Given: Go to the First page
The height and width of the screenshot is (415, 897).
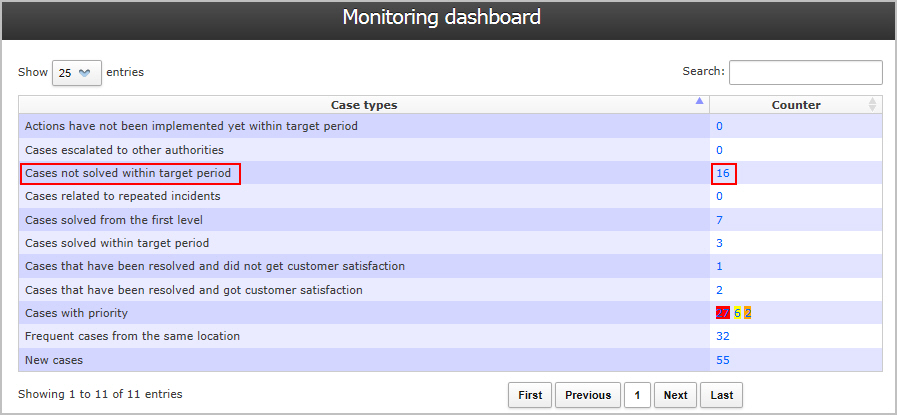Looking at the screenshot, I should pyautogui.click(x=530, y=395).
